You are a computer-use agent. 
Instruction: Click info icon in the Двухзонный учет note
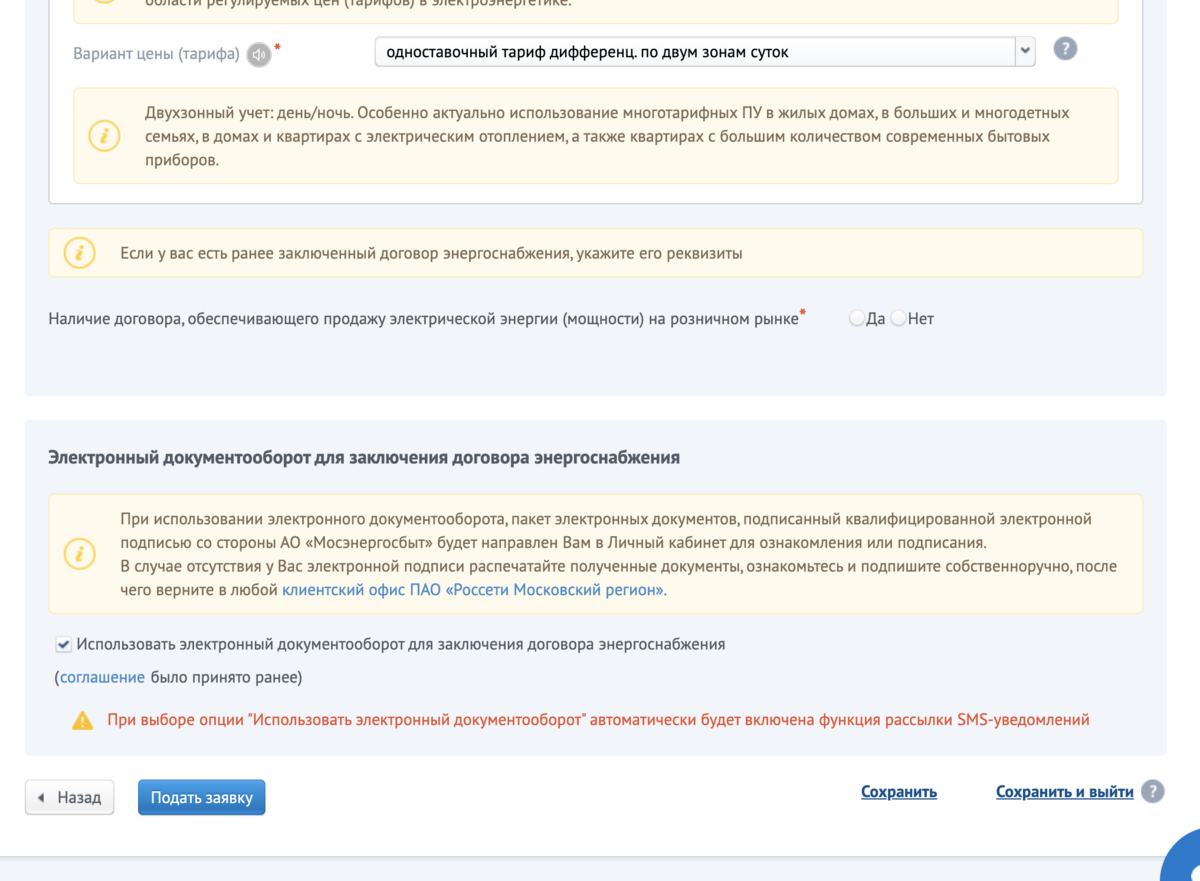[x=104, y=136]
